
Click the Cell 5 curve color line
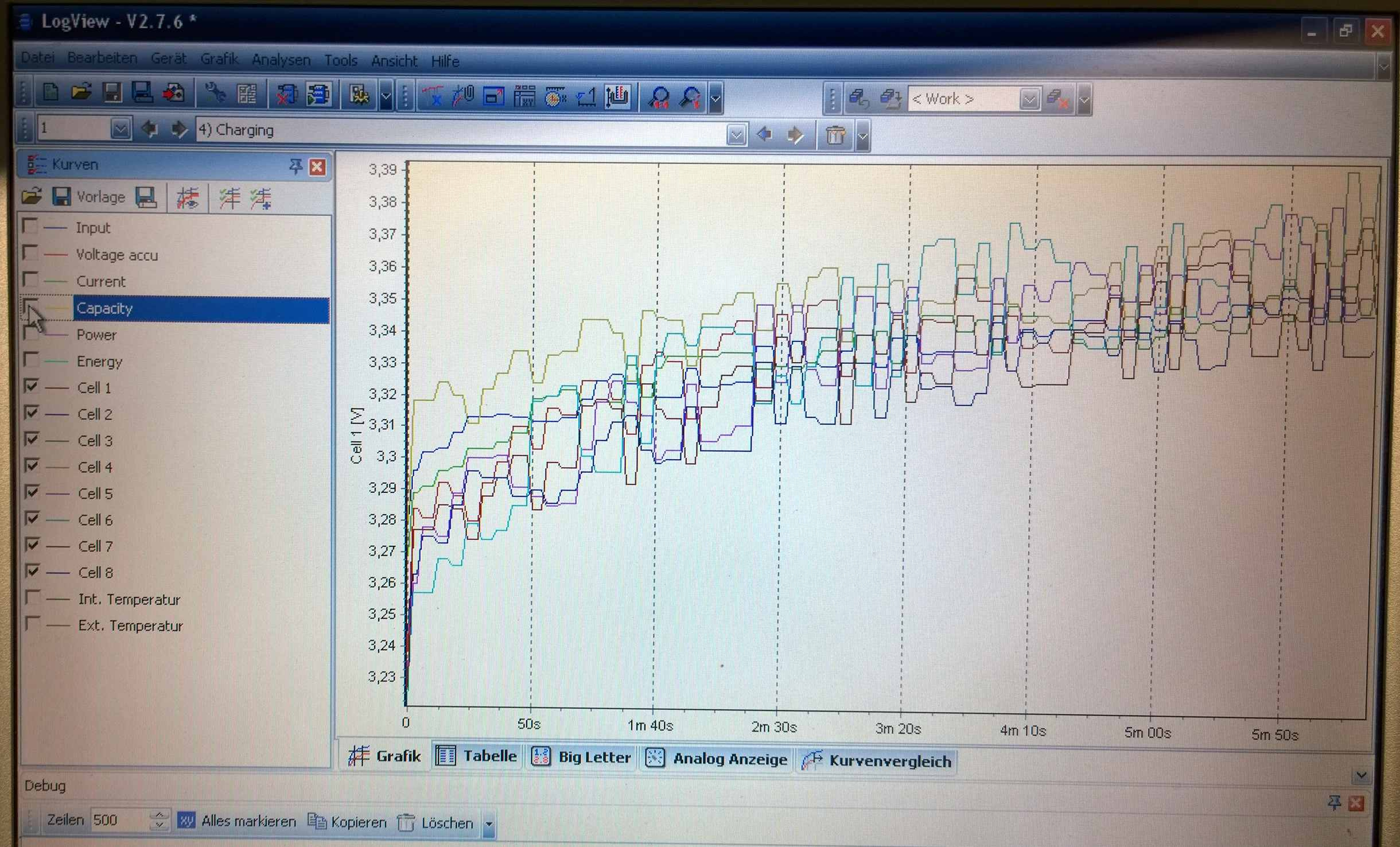click(x=57, y=494)
